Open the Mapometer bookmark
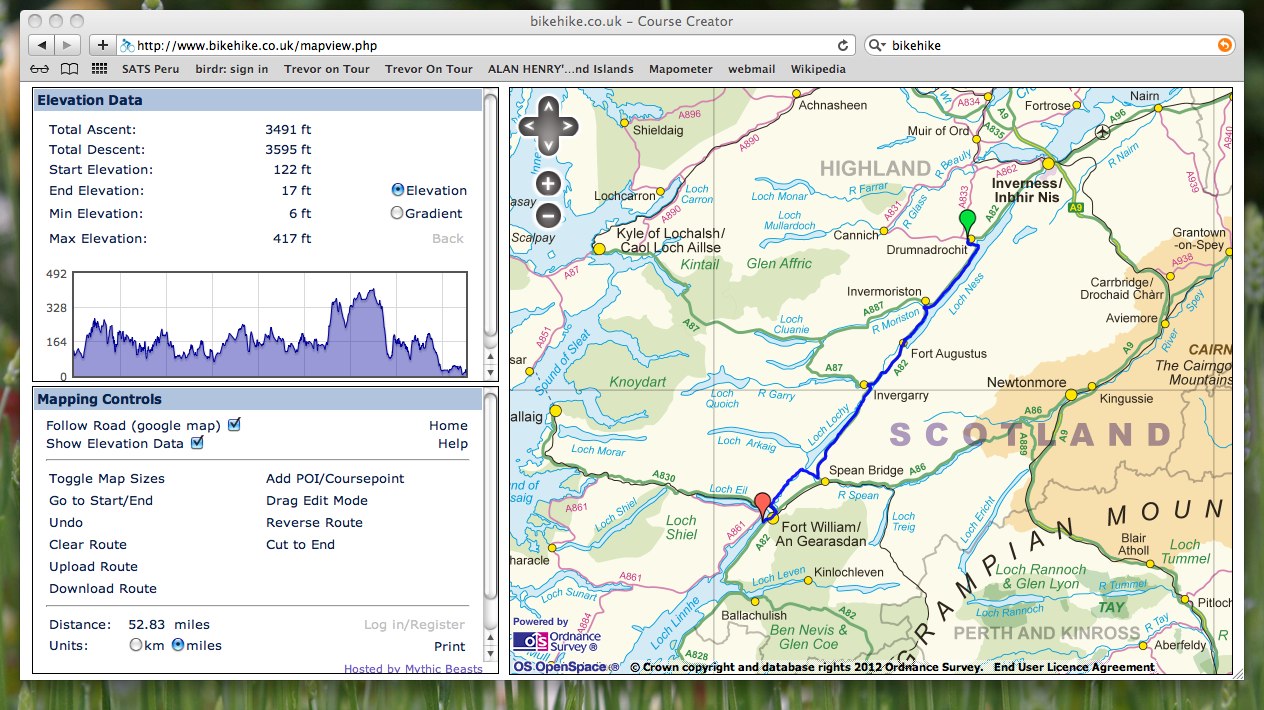Image resolution: width=1264 pixels, height=710 pixels. click(x=680, y=69)
